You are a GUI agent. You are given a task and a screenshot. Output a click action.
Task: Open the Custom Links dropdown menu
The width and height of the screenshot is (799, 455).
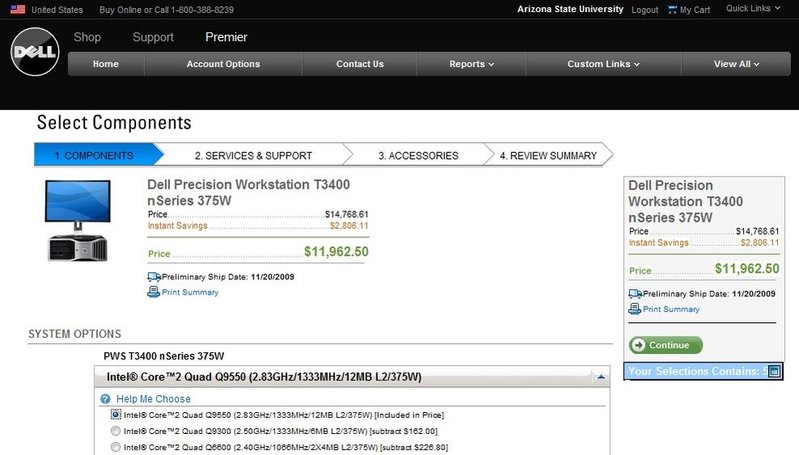click(x=603, y=64)
